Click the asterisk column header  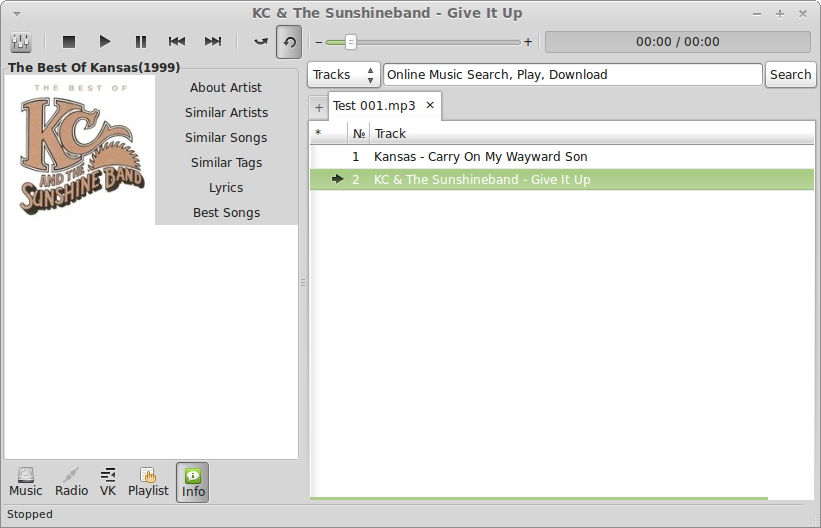click(328, 134)
